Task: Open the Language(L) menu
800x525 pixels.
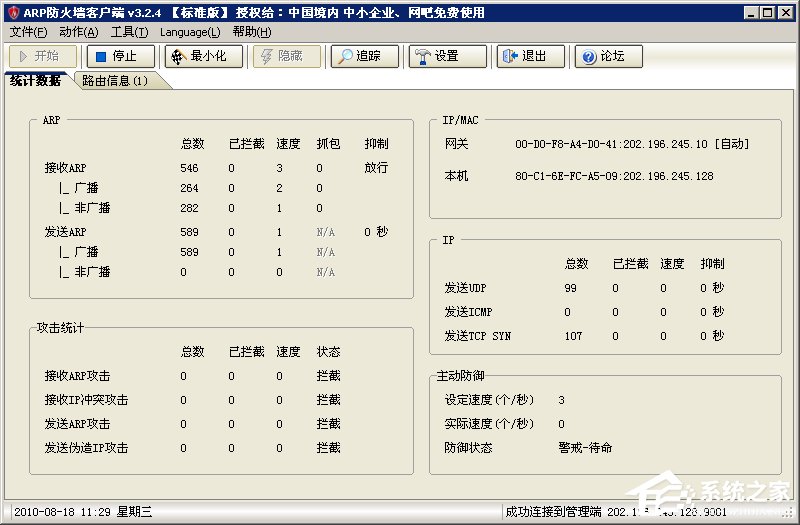Action: (x=190, y=32)
